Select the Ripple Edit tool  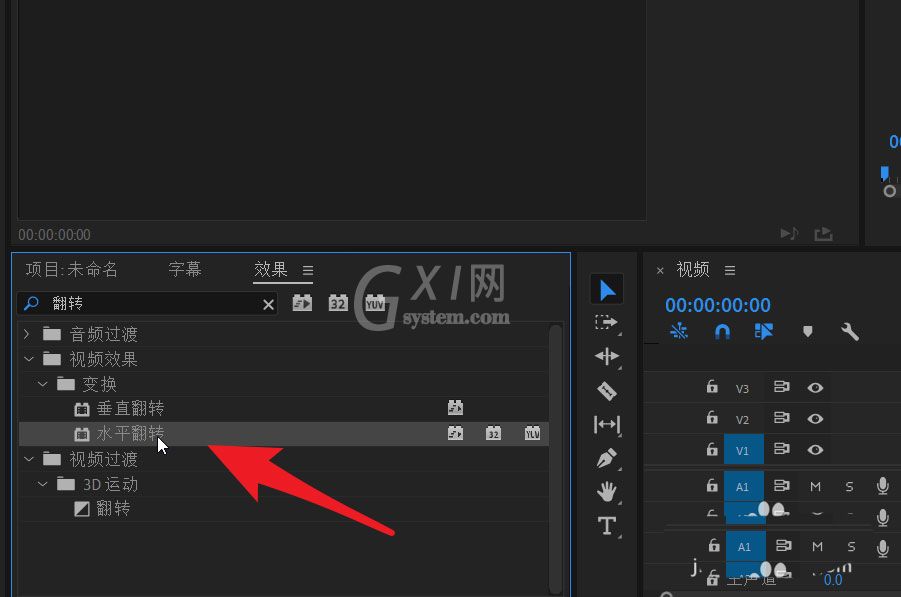[x=607, y=356]
